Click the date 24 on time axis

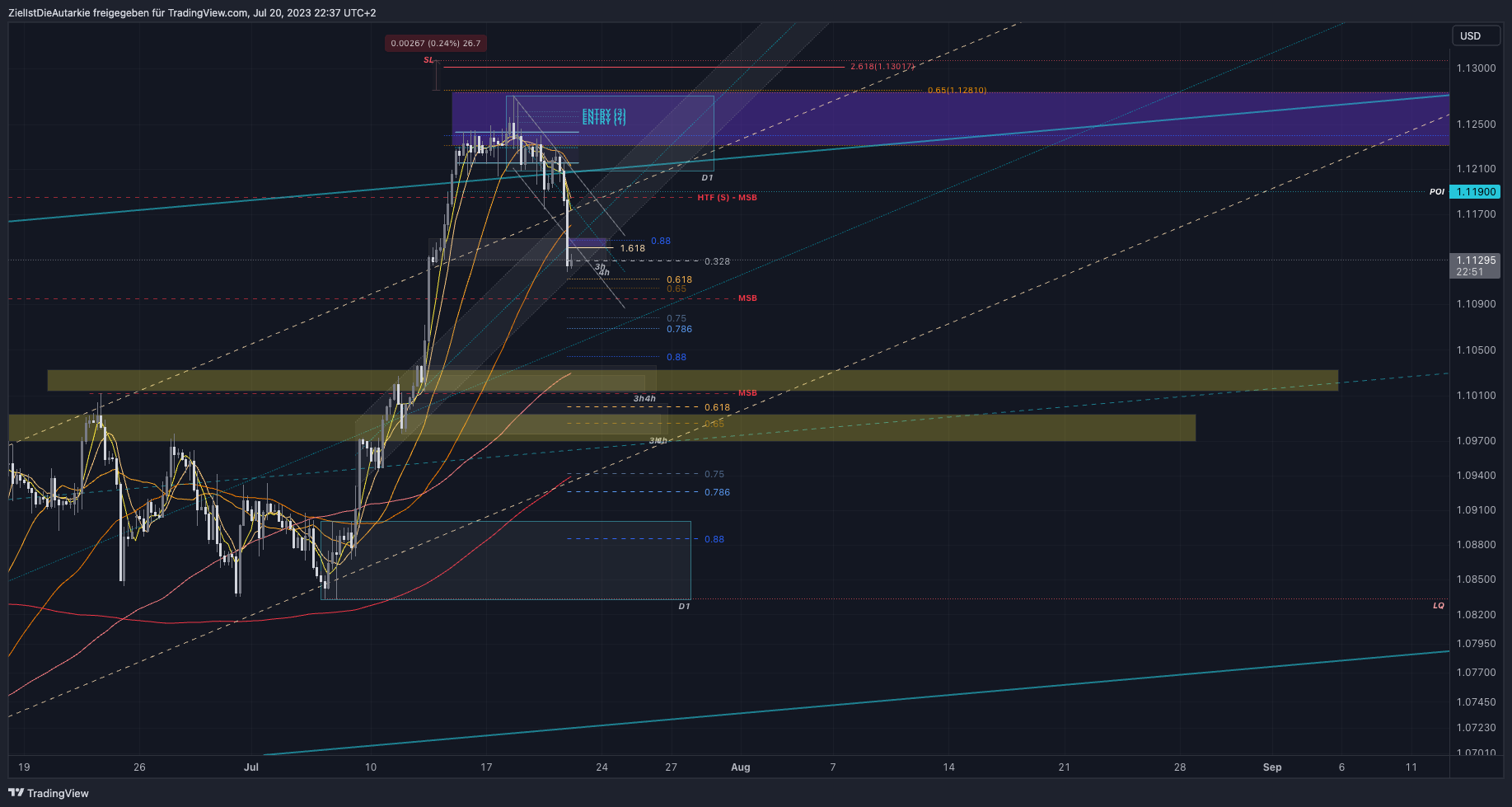pyautogui.click(x=602, y=767)
